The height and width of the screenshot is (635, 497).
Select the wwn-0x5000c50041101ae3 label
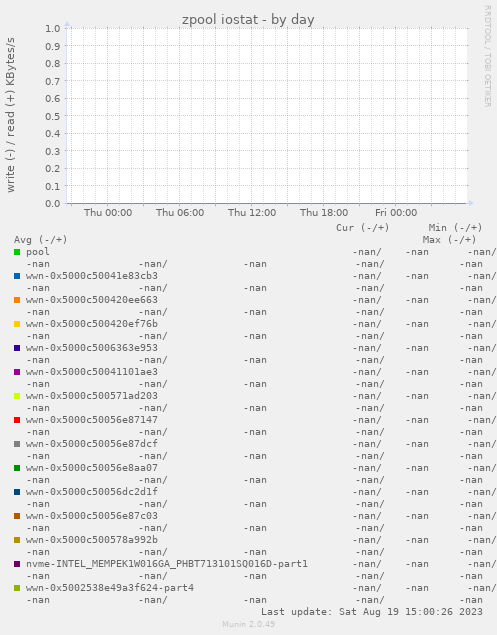point(92,372)
